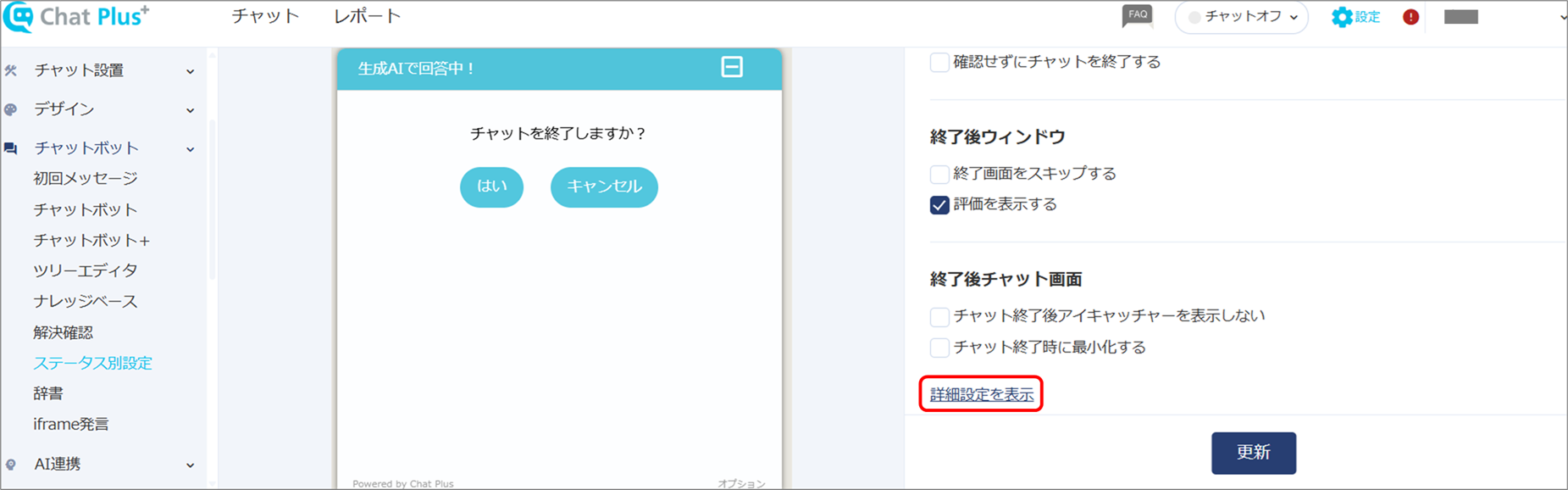The height and width of the screenshot is (490, 1568).
Task: Select チャットボット submenu item
Action: point(86,209)
